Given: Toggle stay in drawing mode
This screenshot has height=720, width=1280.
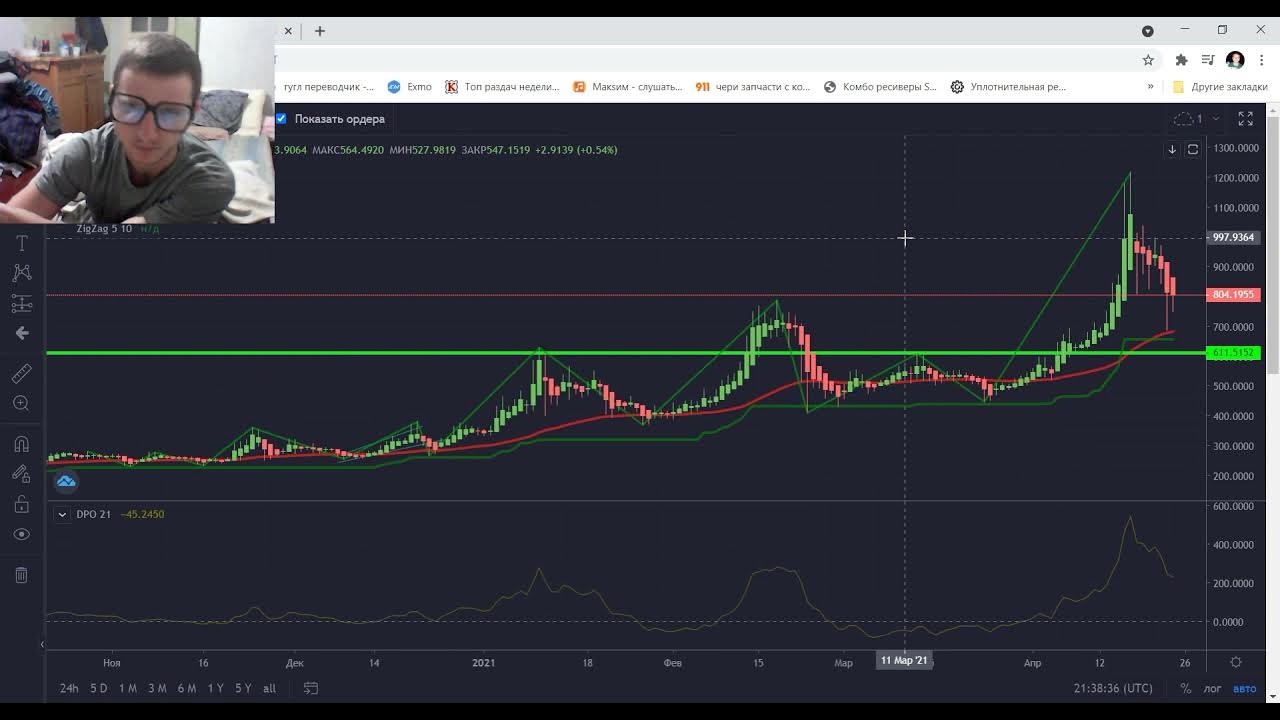Looking at the screenshot, I should coord(22,474).
